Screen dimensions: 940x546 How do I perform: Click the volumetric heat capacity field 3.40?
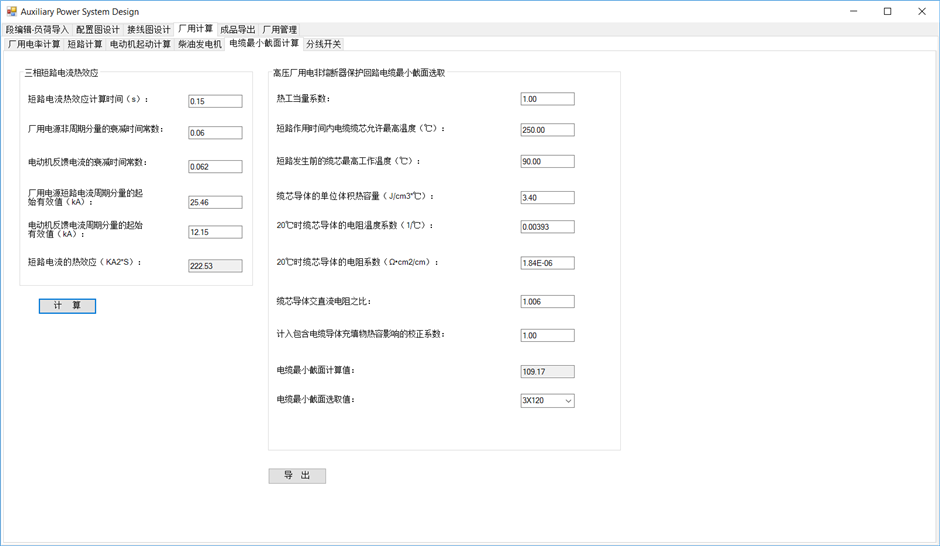point(547,197)
